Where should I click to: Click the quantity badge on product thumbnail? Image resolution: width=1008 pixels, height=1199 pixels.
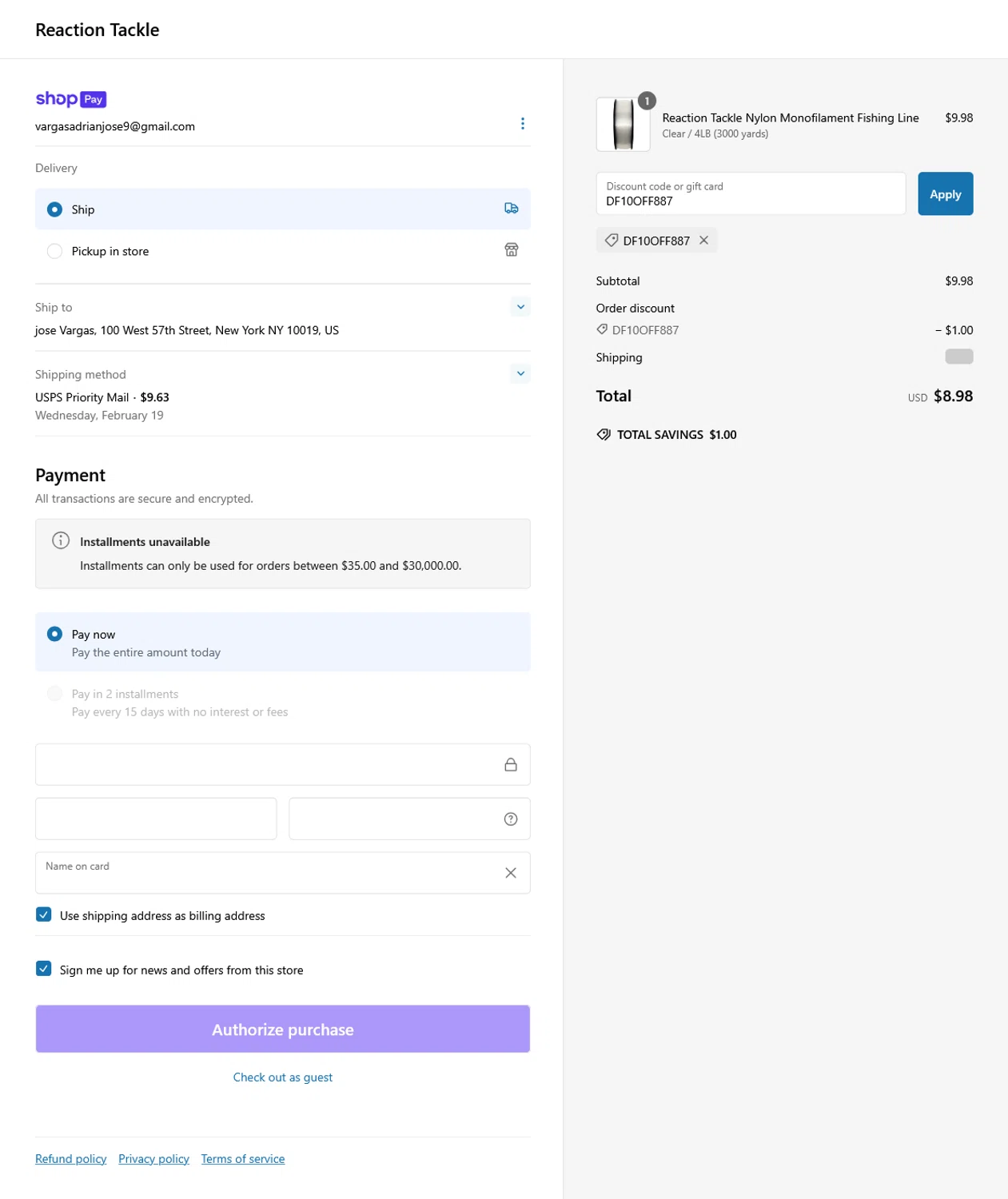click(x=647, y=101)
